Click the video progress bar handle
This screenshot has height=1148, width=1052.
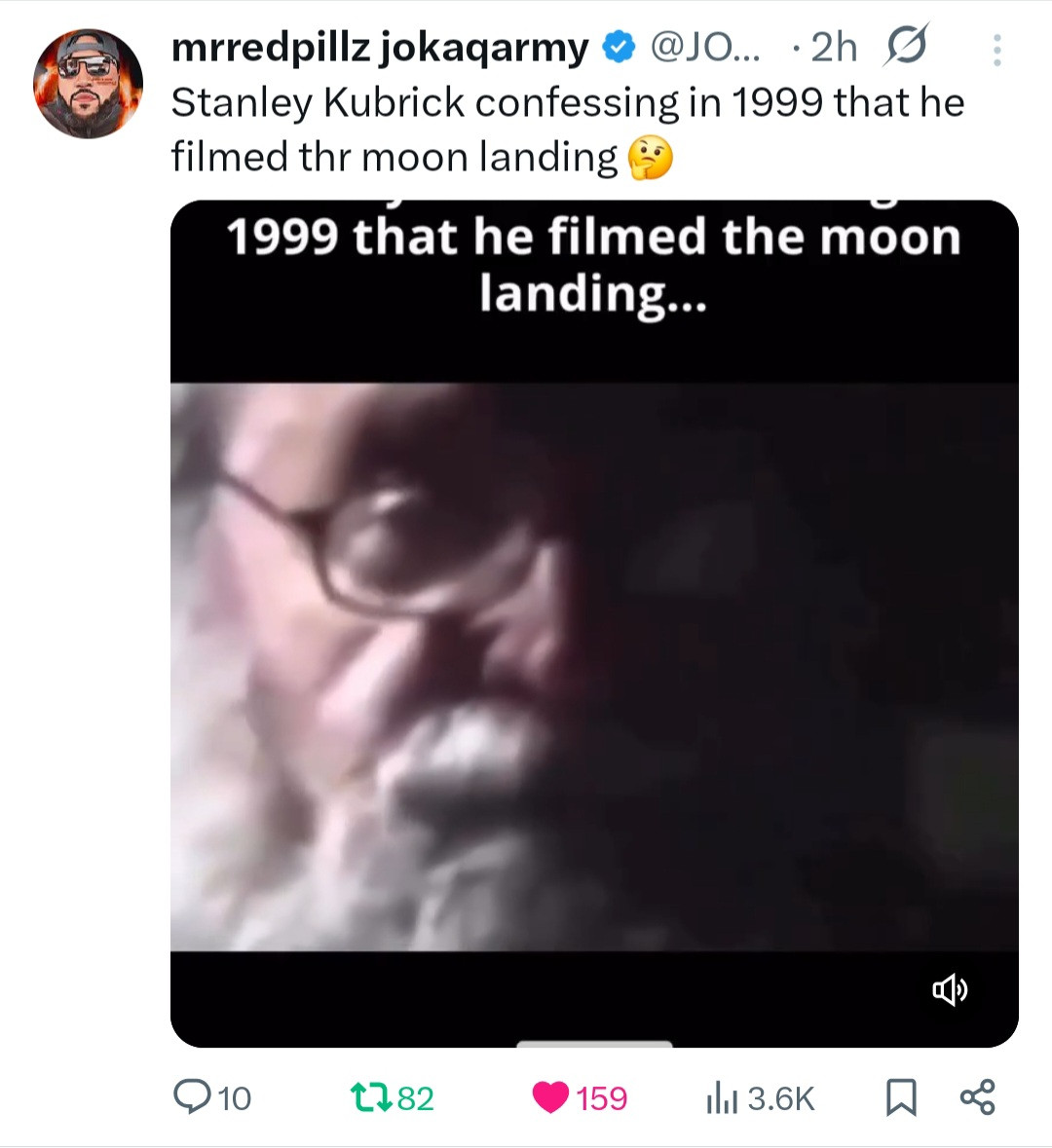tap(594, 1043)
